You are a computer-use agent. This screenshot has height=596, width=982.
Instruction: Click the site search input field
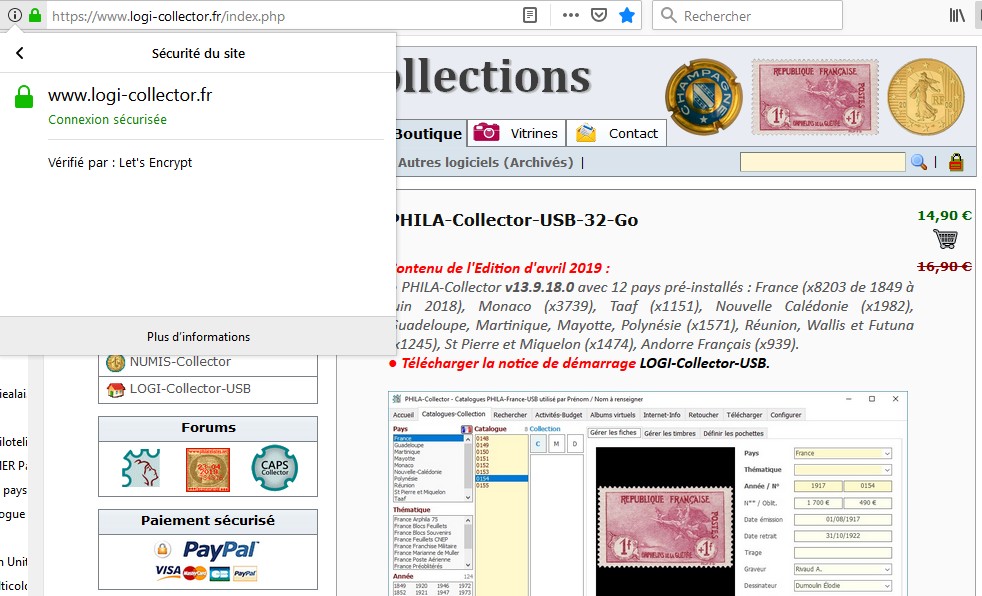[x=822, y=162]
